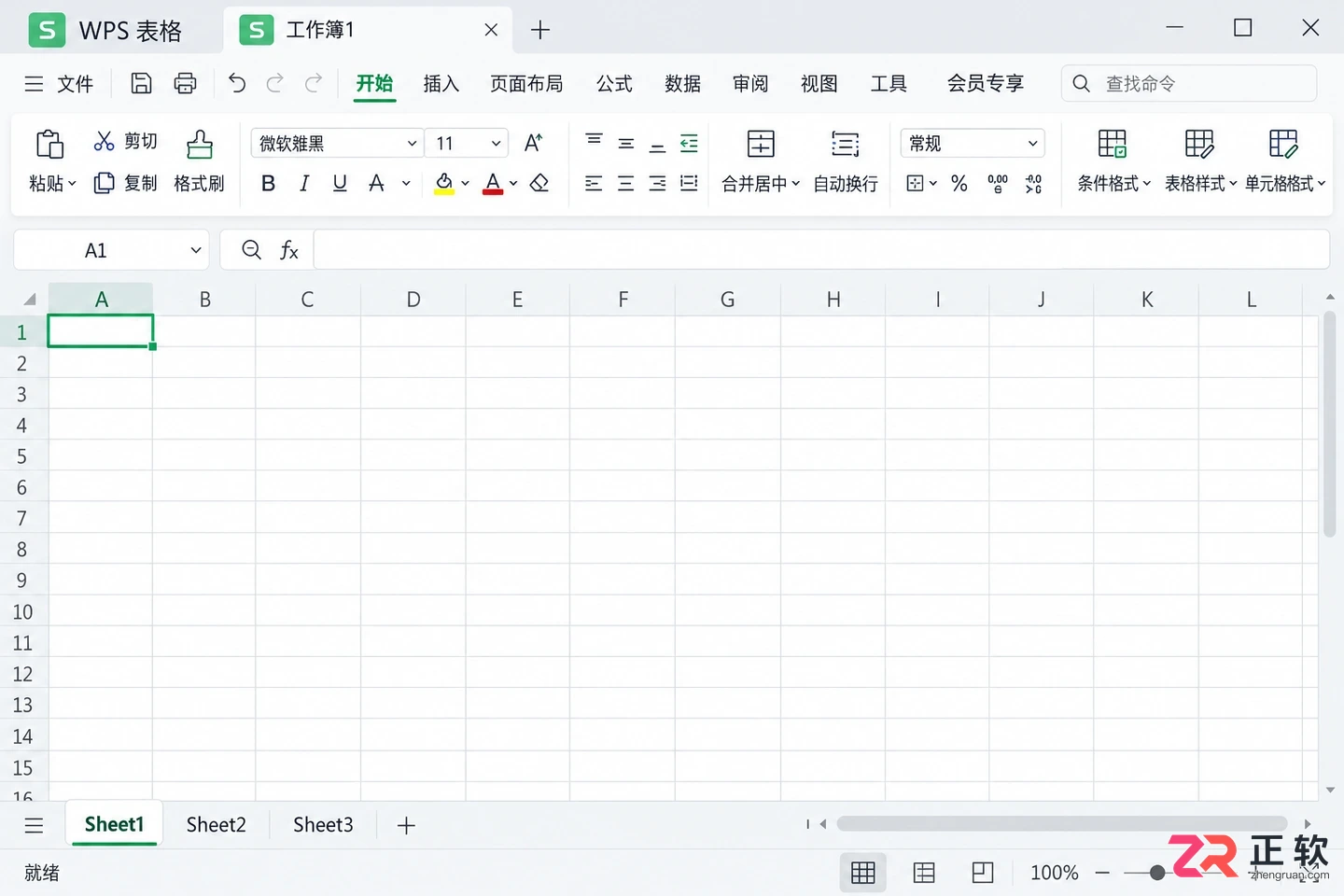Align text right
Screen dimensions: 1344x896
tap(657, 183)
